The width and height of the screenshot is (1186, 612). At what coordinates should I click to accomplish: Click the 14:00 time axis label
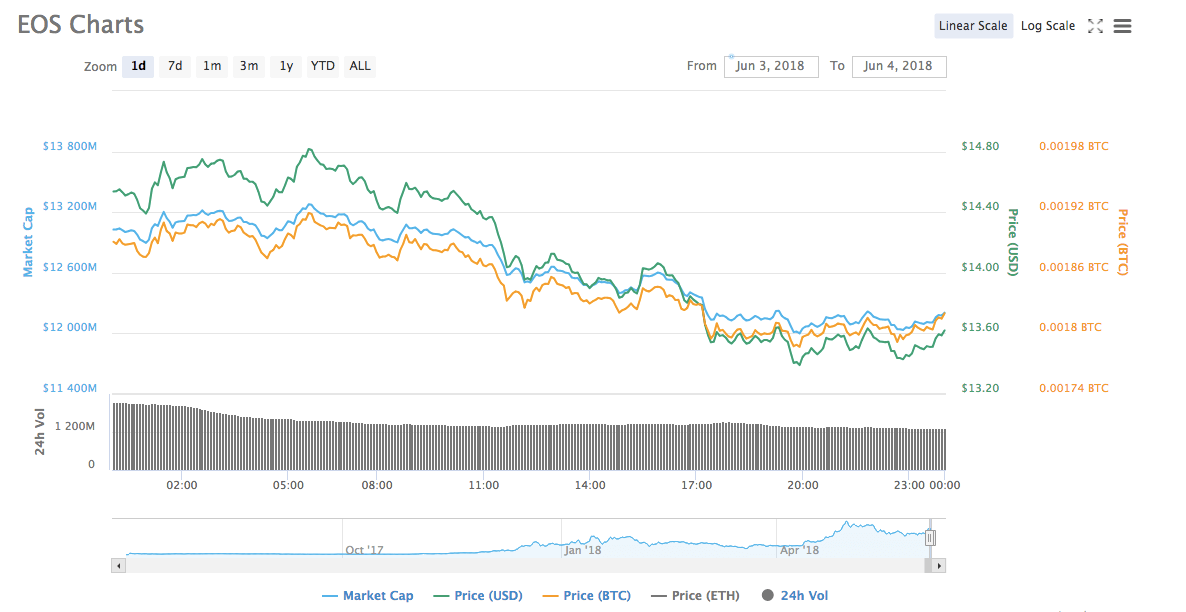click(x=590, y=485)
